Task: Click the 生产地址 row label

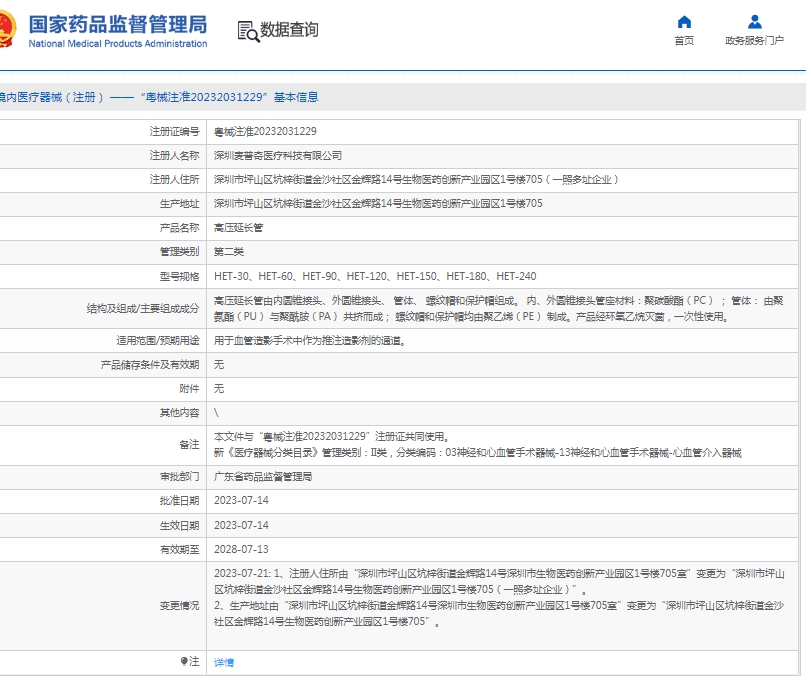Action: click(x=179, y=203)
